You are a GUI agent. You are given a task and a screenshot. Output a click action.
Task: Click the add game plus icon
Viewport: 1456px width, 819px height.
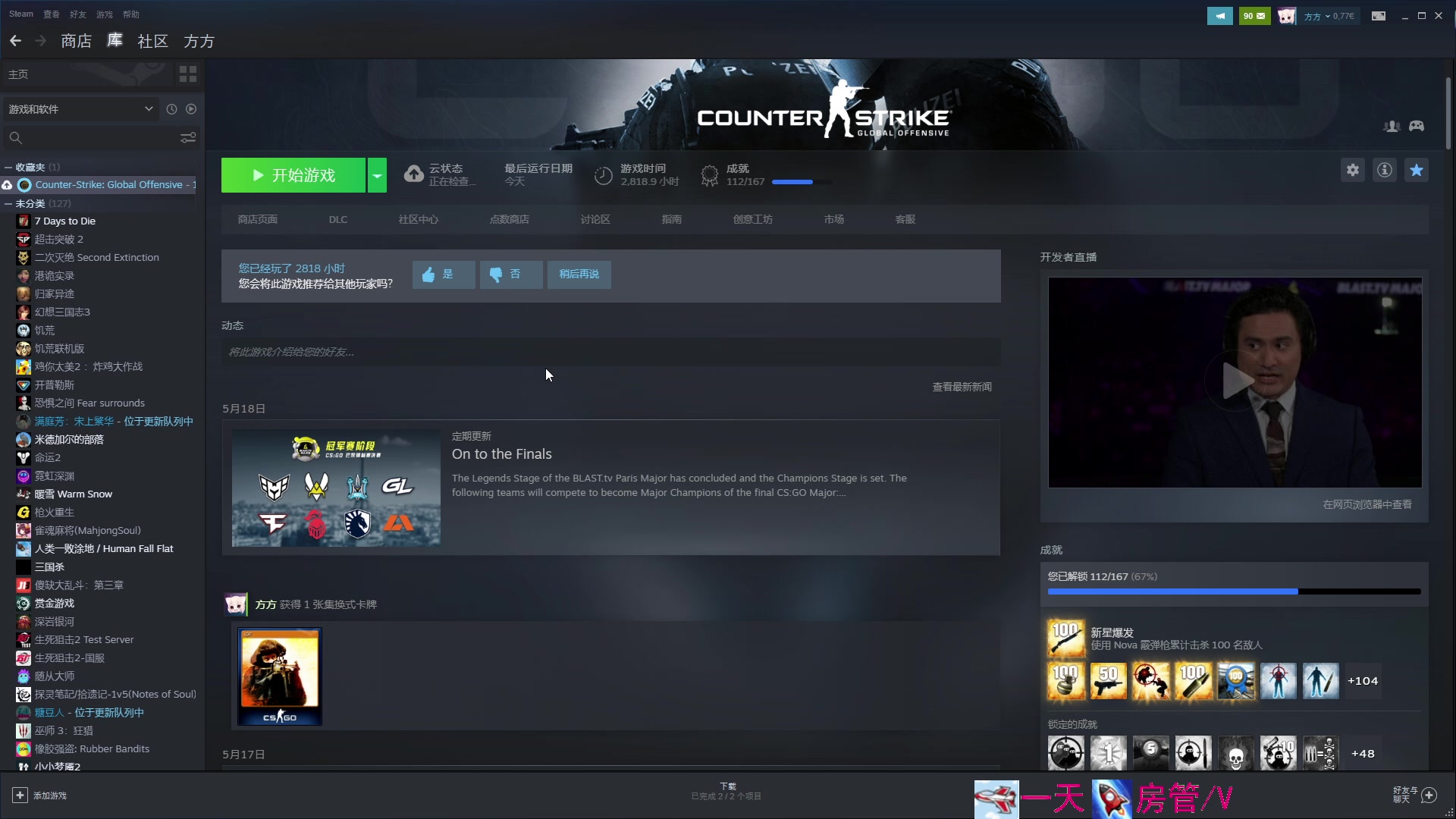coord(20,795)
